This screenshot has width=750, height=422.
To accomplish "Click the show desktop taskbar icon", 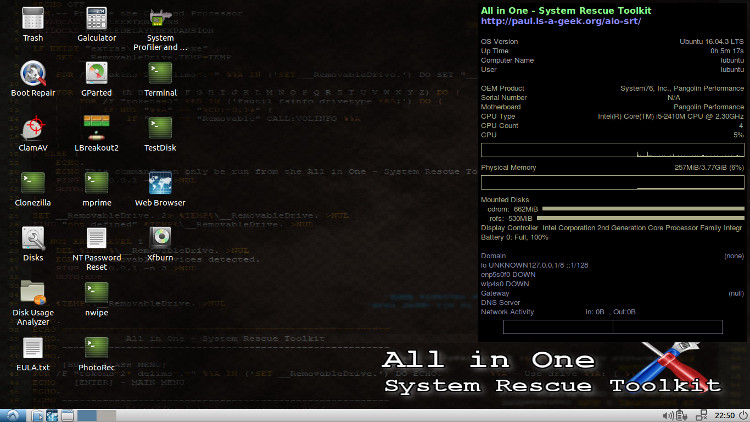I will [67, 415].
